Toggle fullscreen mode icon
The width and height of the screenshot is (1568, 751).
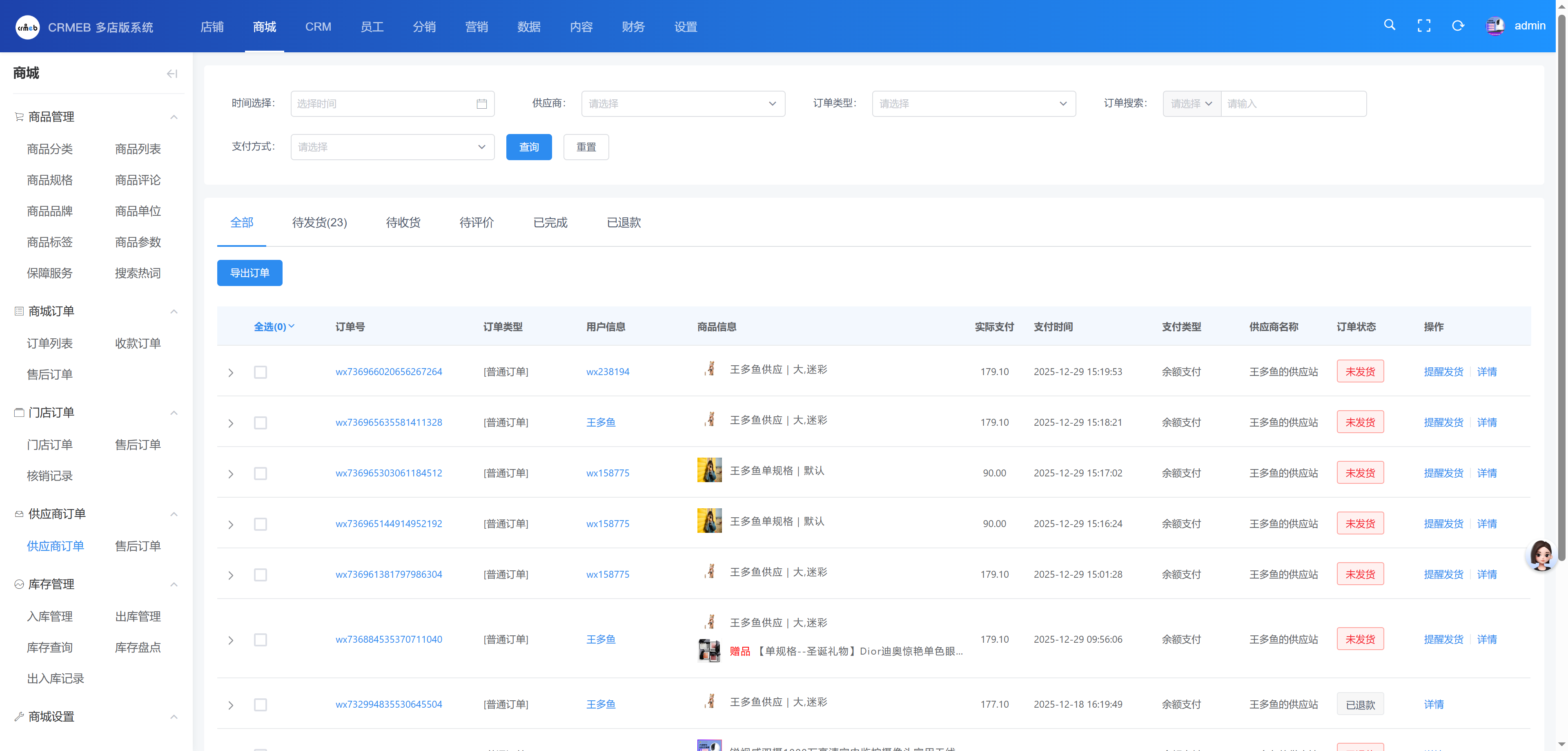click(1424, 26)
